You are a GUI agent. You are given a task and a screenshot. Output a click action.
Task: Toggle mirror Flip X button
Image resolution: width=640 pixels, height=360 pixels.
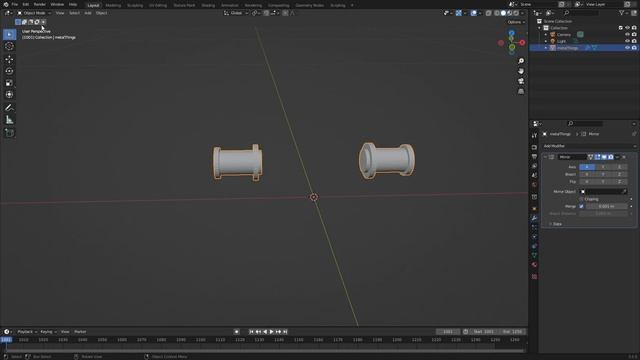(x=587, y=182)
